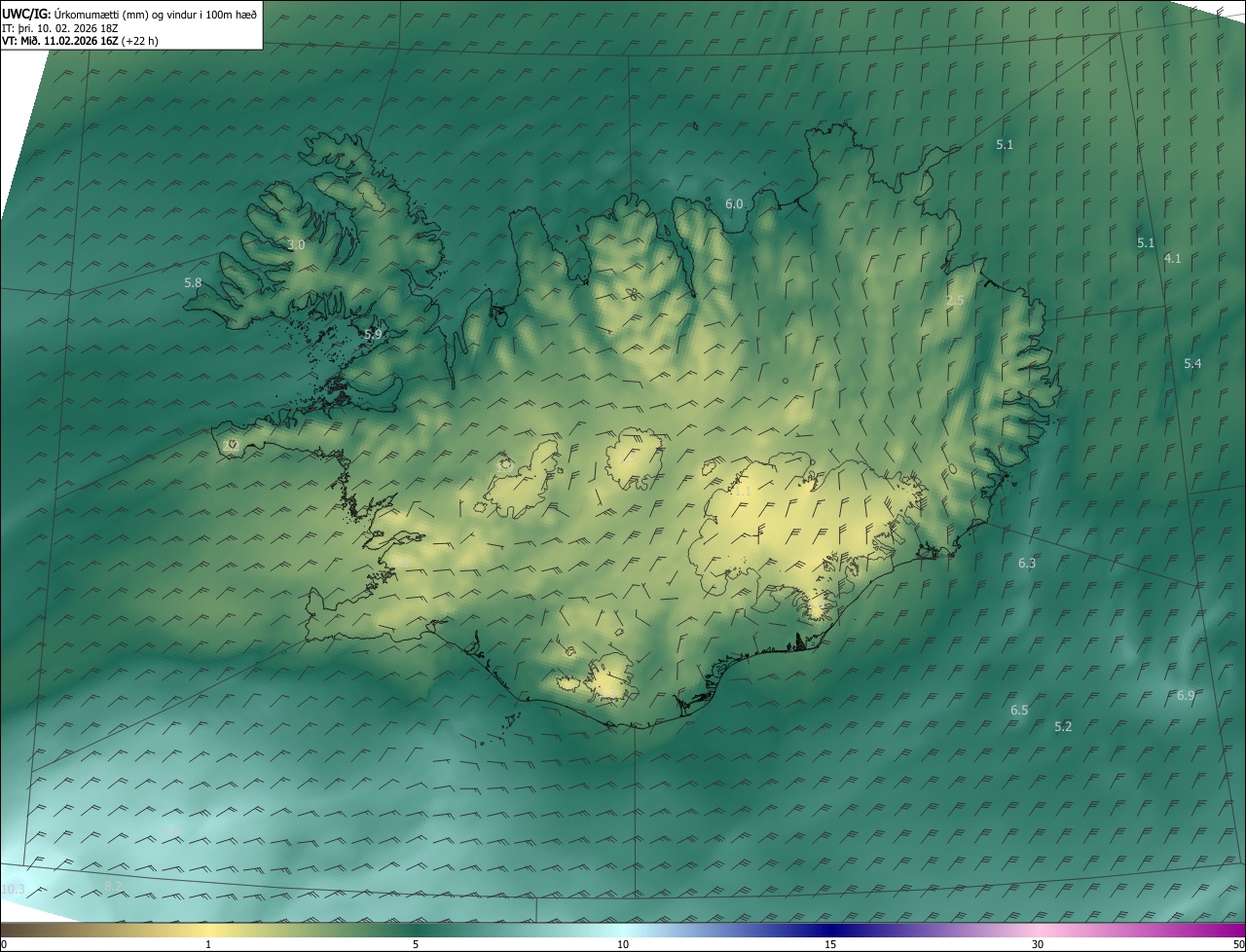1246x952 pixels.
Task: Click the valid time 'VT: Mið. 11.02.2026 16Z'
Action: coord(60,41)
